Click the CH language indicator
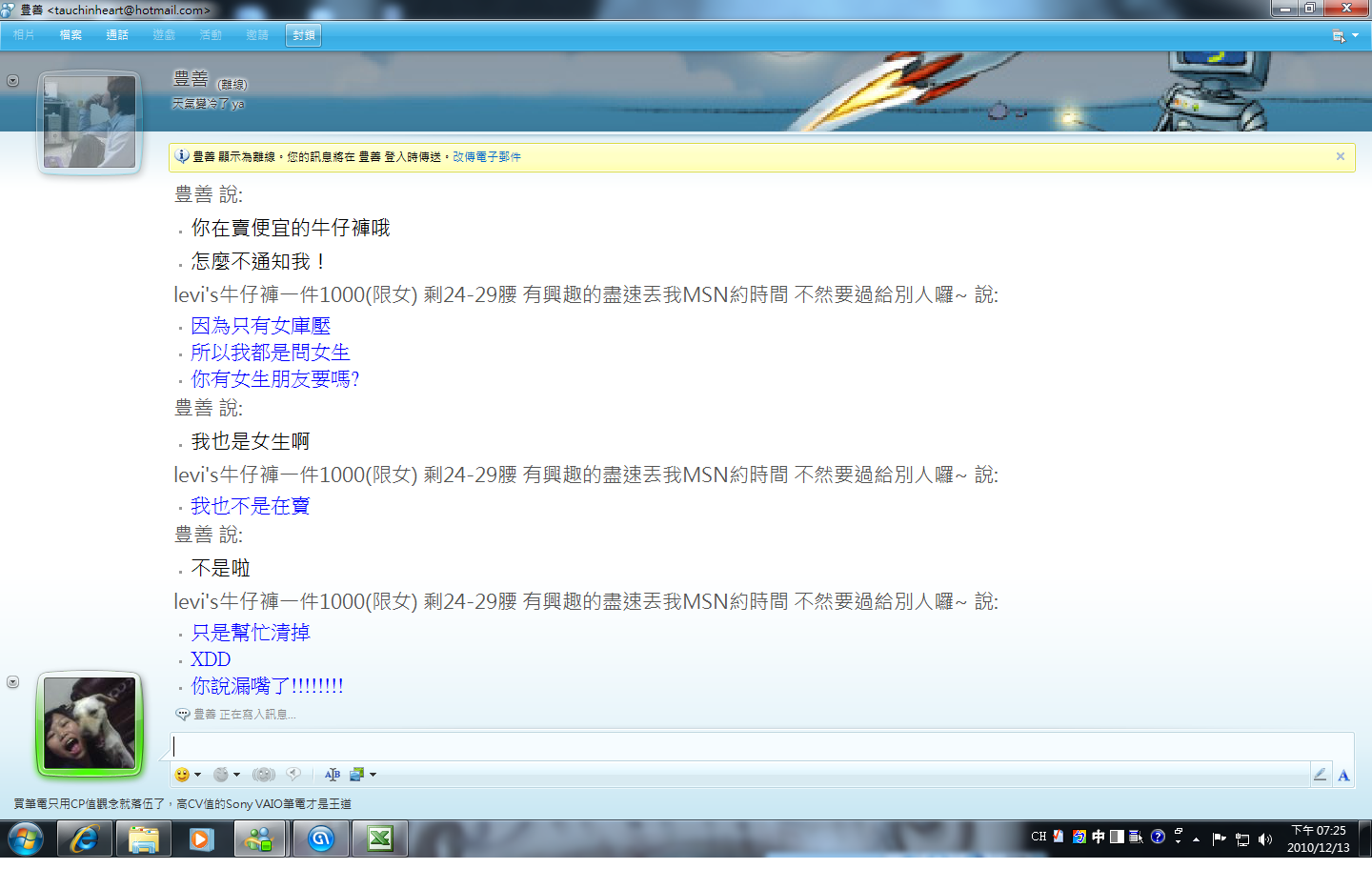The width and height of the screenshot is (1372, 889). tap(1039, 837)
